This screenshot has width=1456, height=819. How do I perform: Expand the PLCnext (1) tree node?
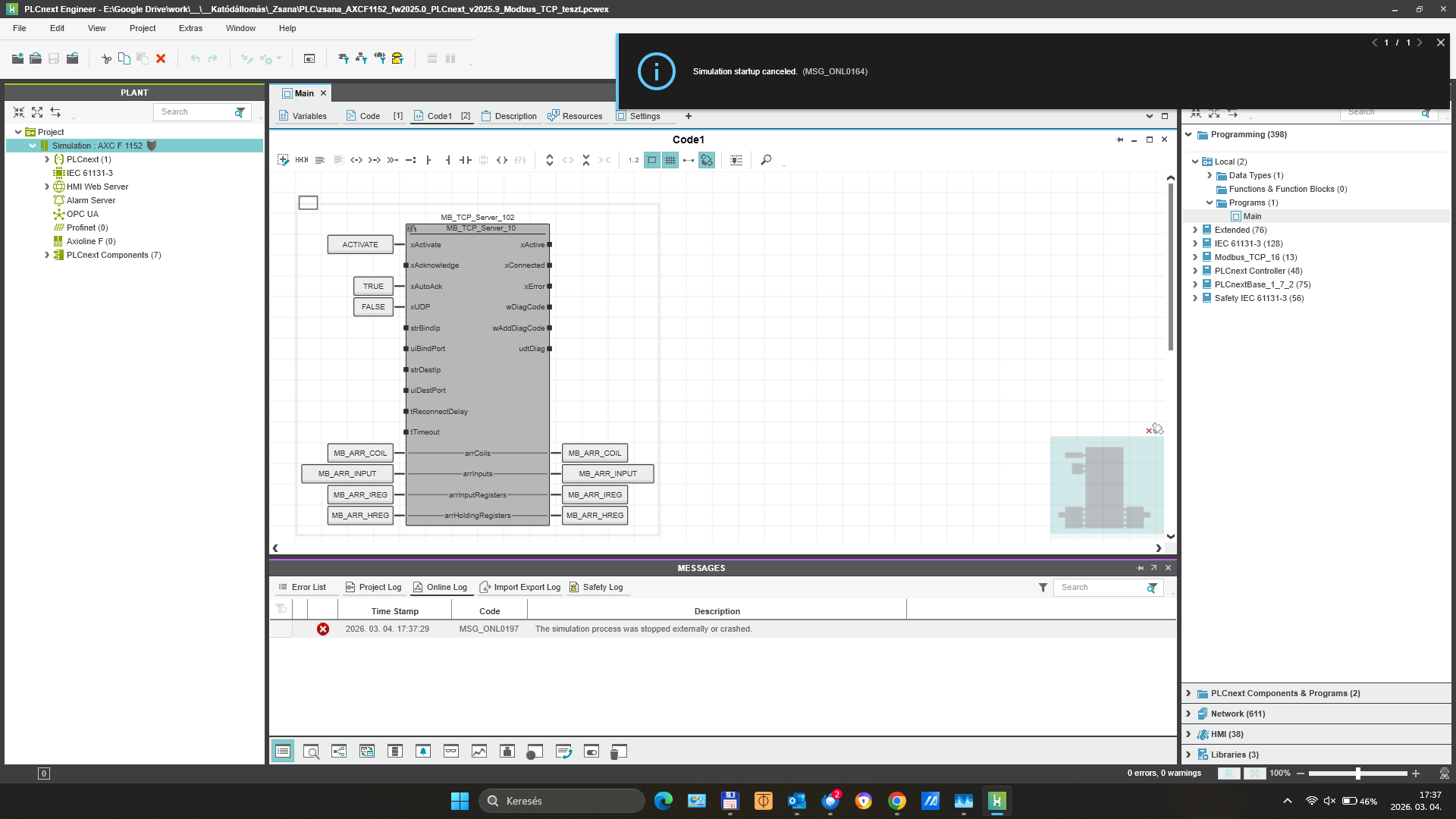point(47,159)
